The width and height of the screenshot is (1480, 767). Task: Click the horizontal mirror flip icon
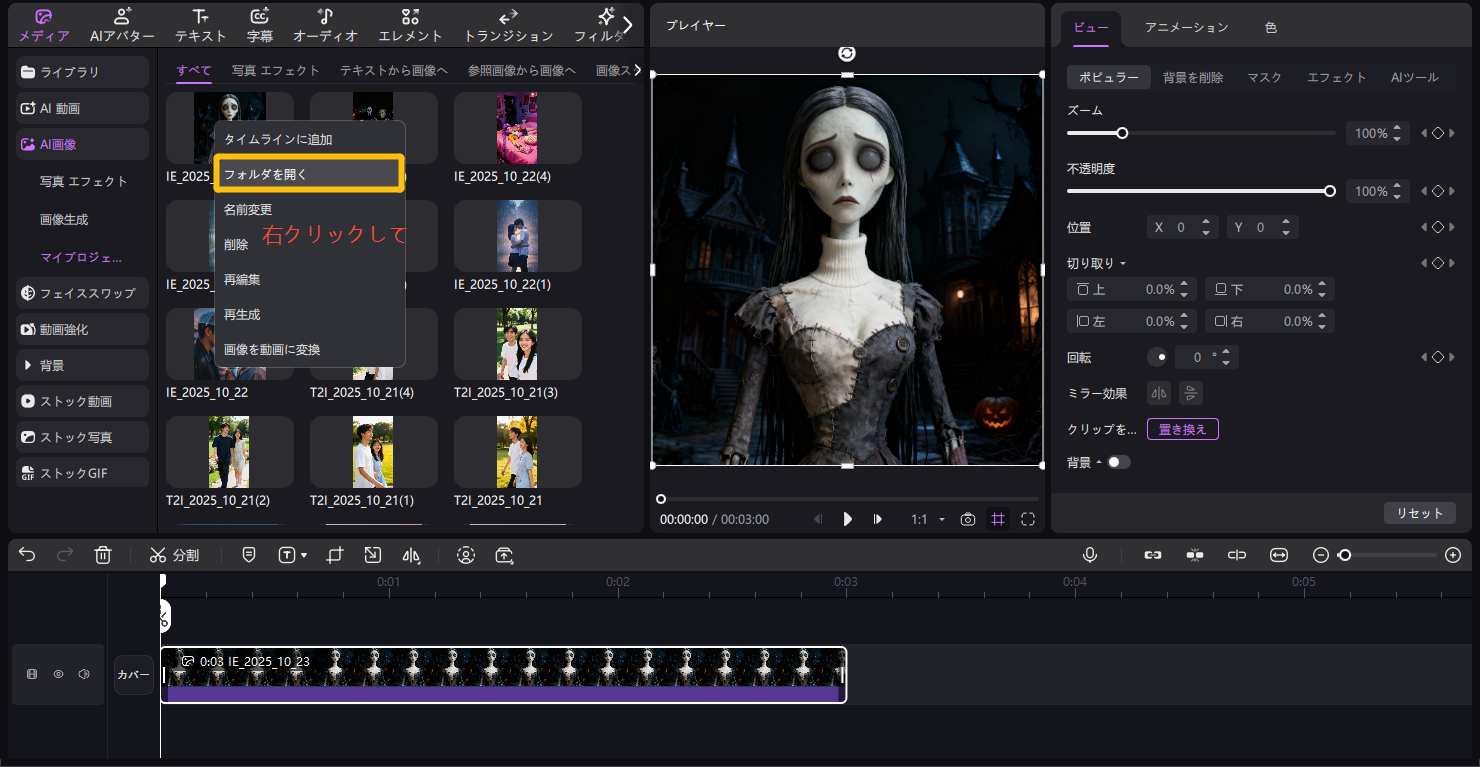point(1158,393)
